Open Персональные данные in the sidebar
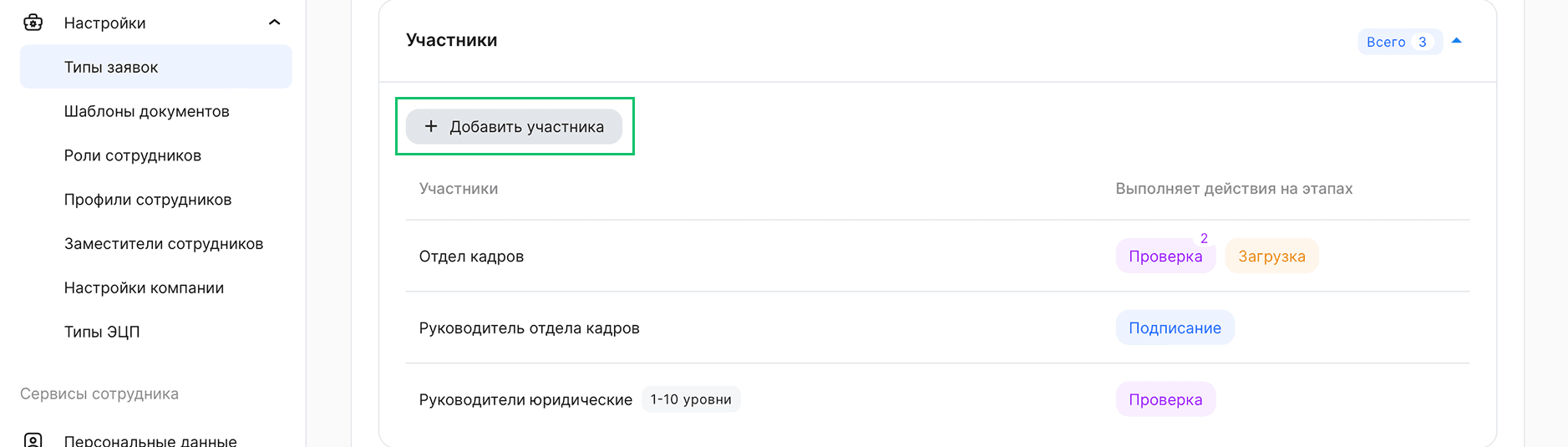 pos(150,440)
